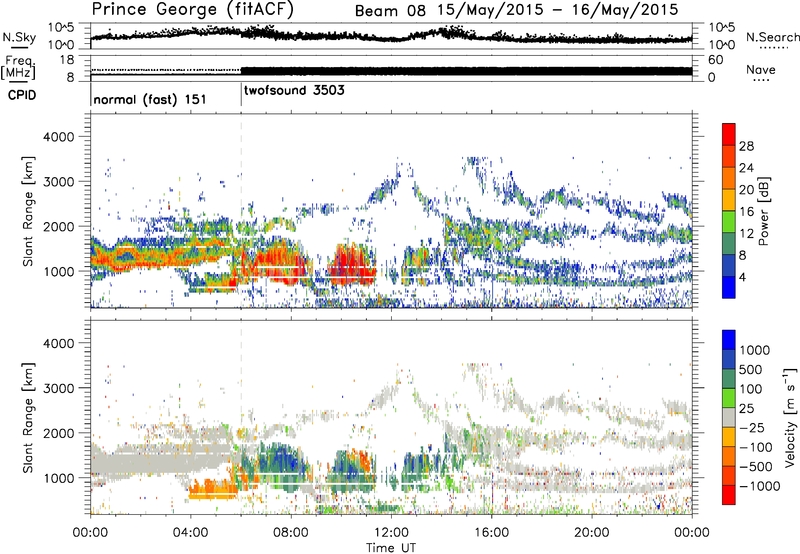Click the '12:00' time axis tick label
Image resolution: width=800 pixels, height=554 pixels.
coord(391,533)
